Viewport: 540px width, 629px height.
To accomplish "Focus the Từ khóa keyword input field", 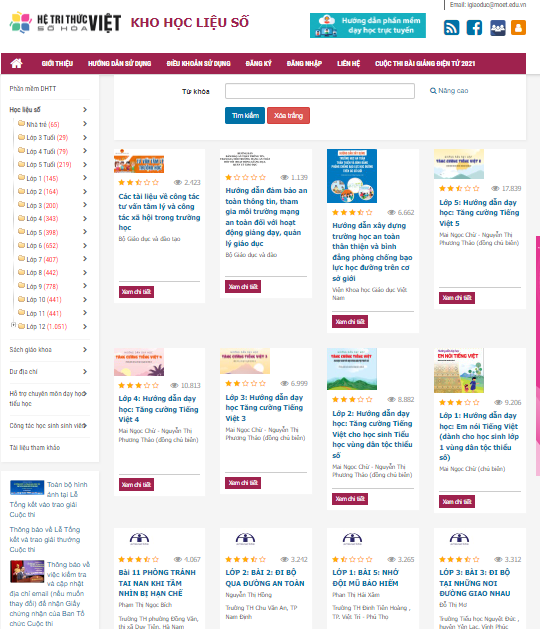I will click(320, 91).
